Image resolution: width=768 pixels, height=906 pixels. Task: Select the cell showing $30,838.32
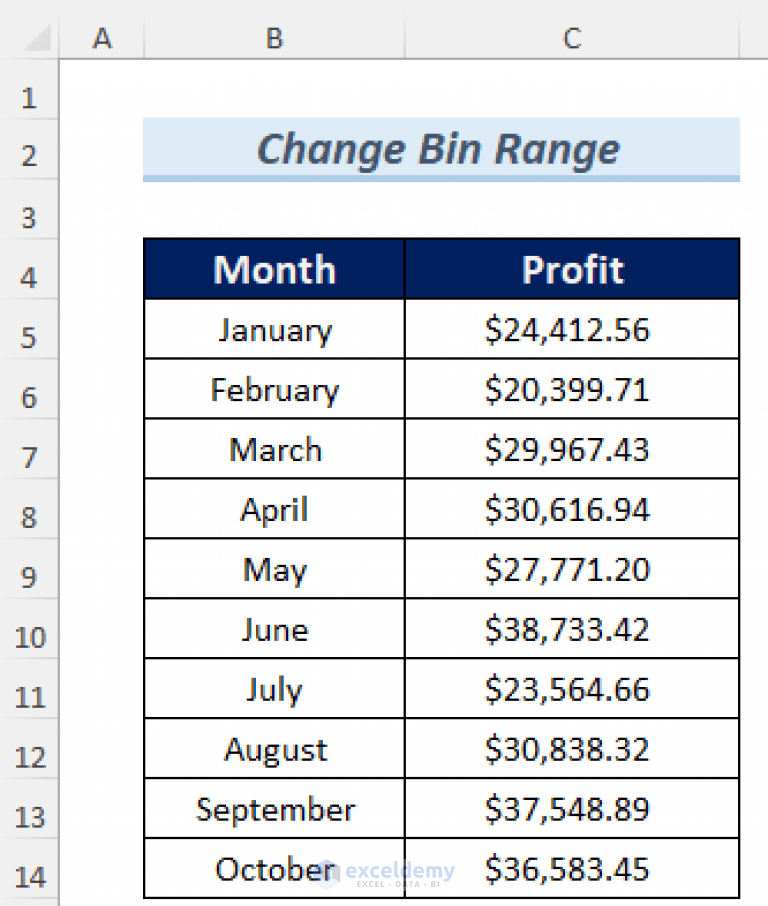tap(571, 749)
